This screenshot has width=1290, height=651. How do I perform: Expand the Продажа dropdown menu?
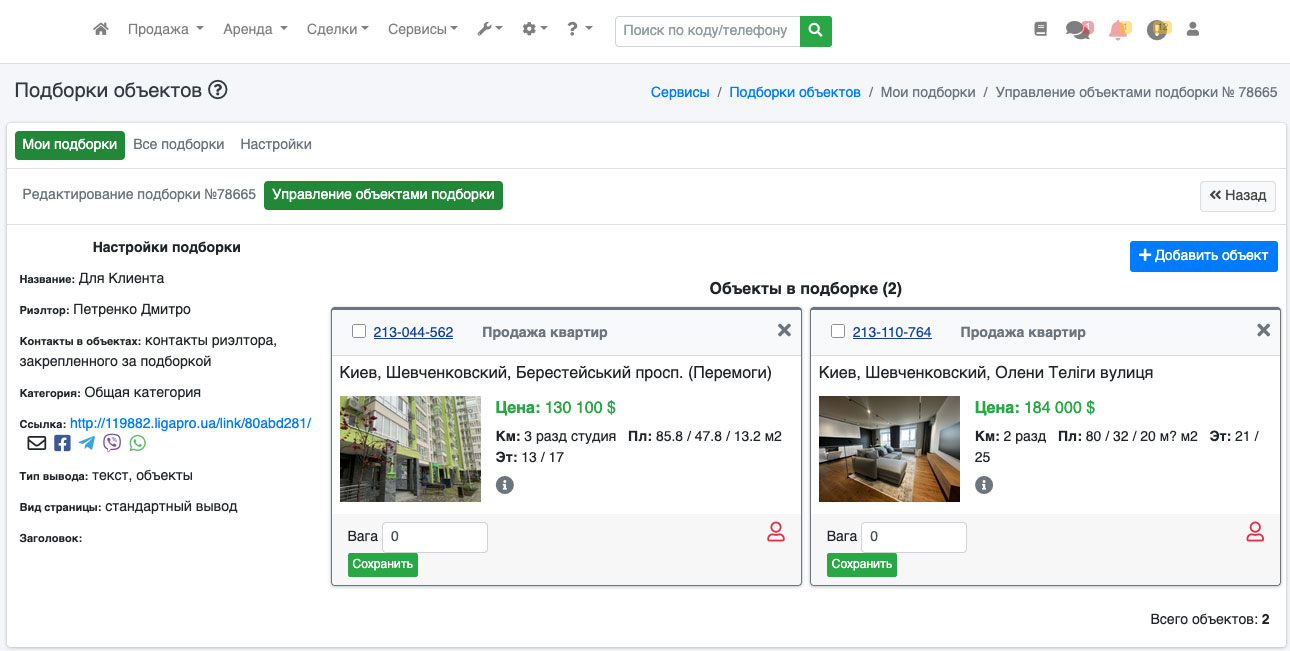(x=165, y=30)
